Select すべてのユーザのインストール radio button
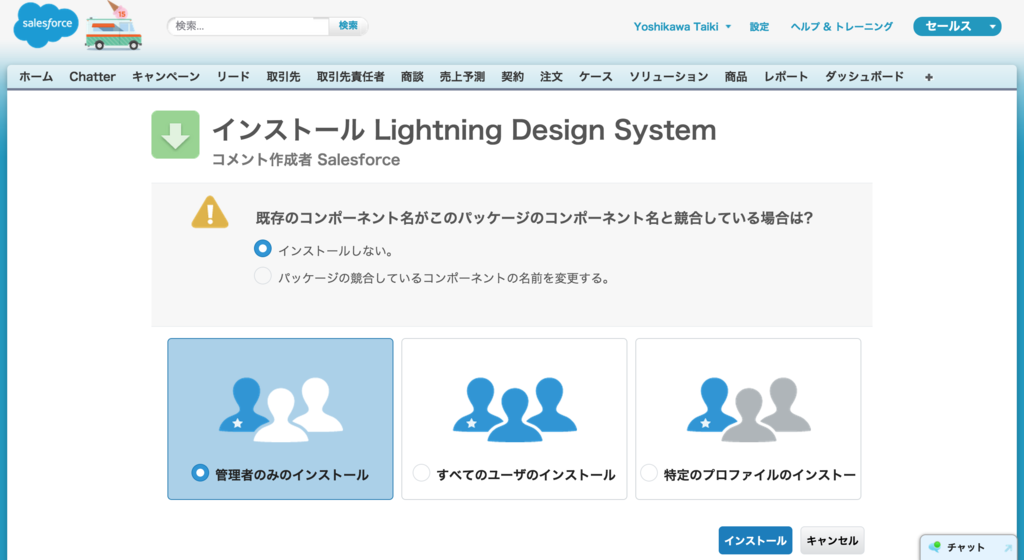Screen dimensions: 1024x560 (x=421, y=473)
